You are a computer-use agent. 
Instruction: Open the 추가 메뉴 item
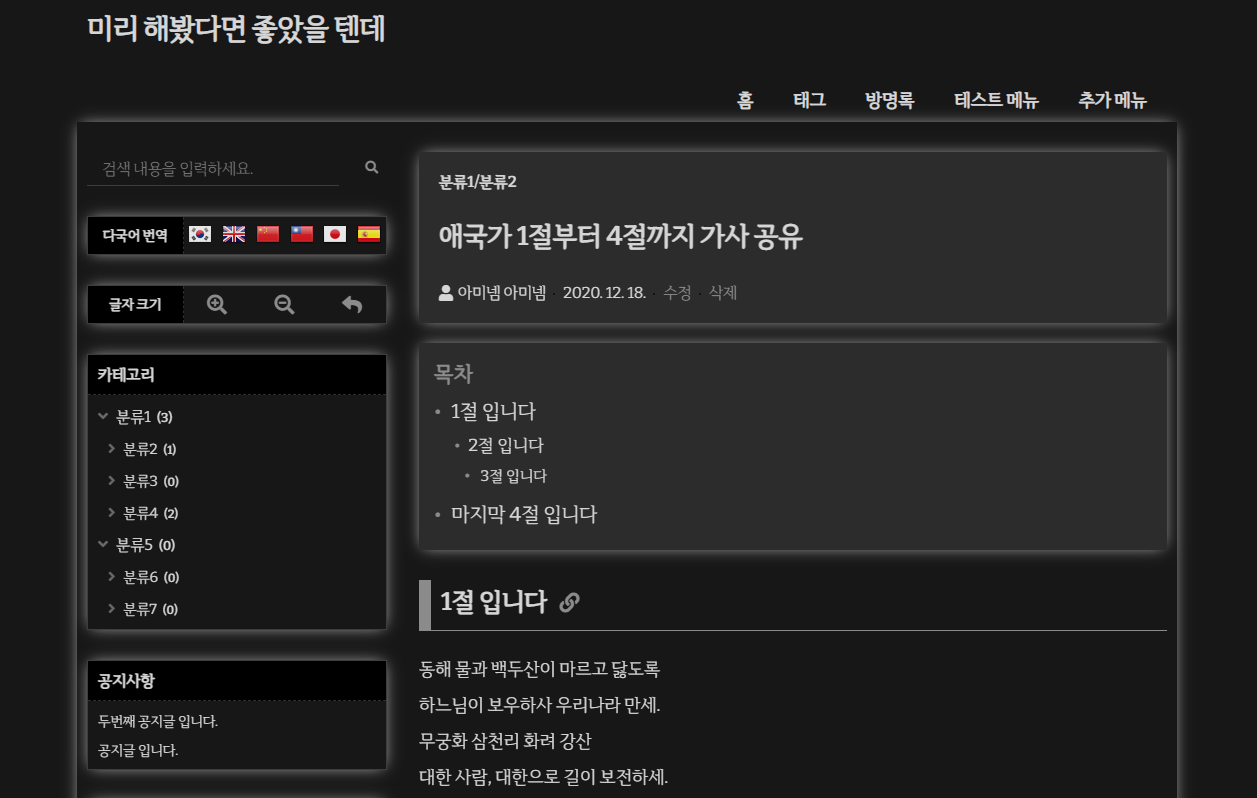click(1112, 100)
